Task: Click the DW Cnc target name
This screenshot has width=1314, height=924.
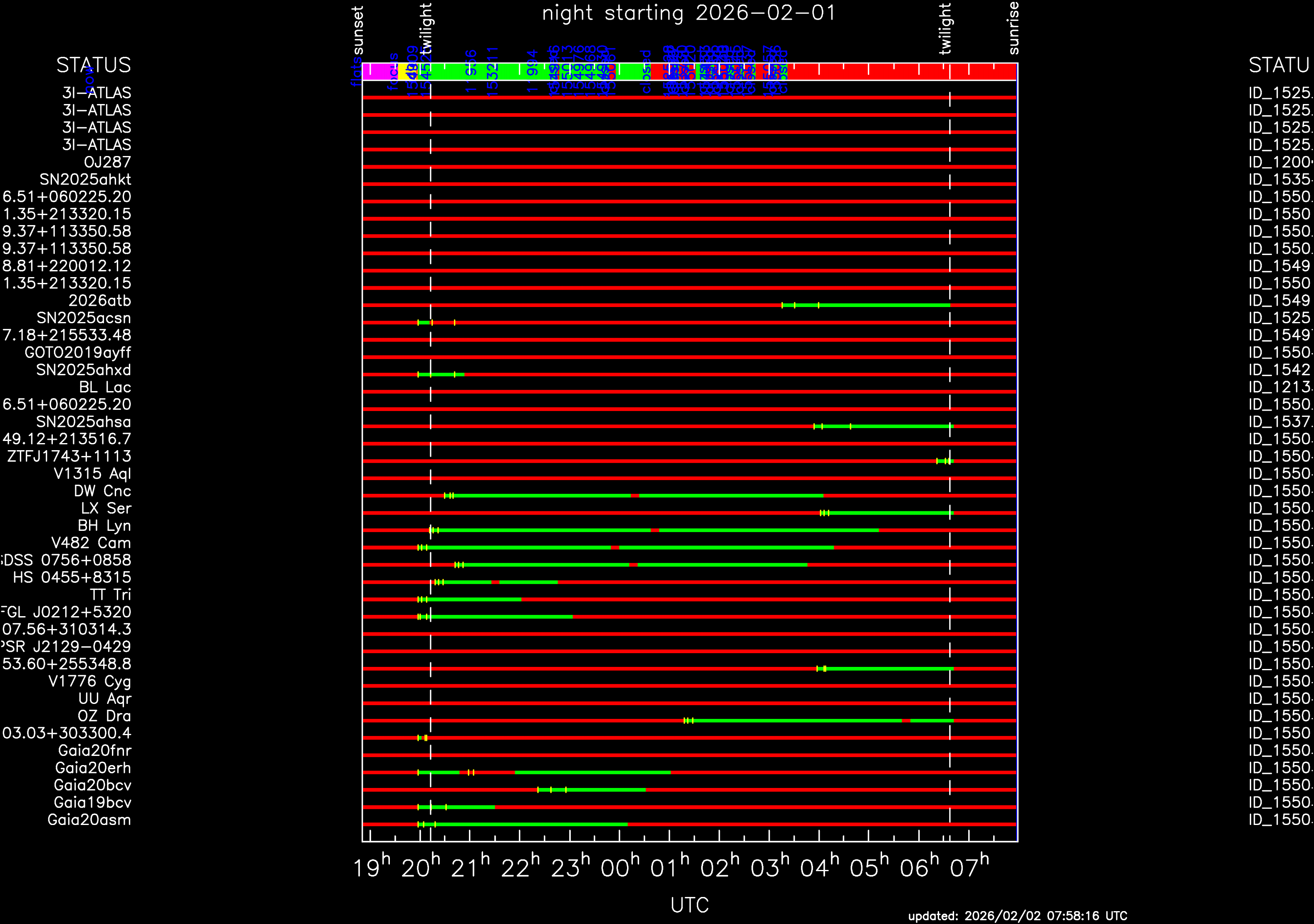Action: tap(102, 491)
